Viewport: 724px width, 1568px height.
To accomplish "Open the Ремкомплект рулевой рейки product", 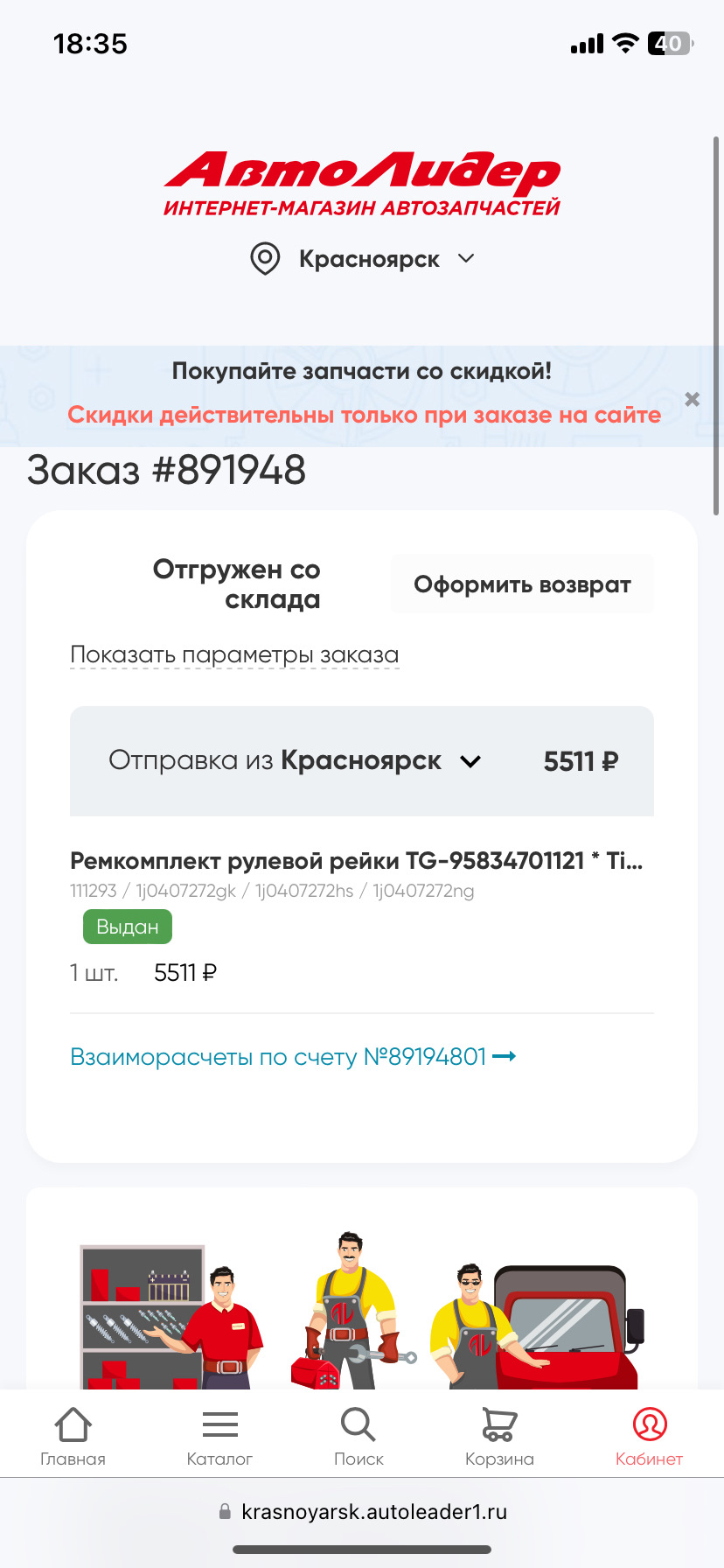I will (x=350, y=861).
